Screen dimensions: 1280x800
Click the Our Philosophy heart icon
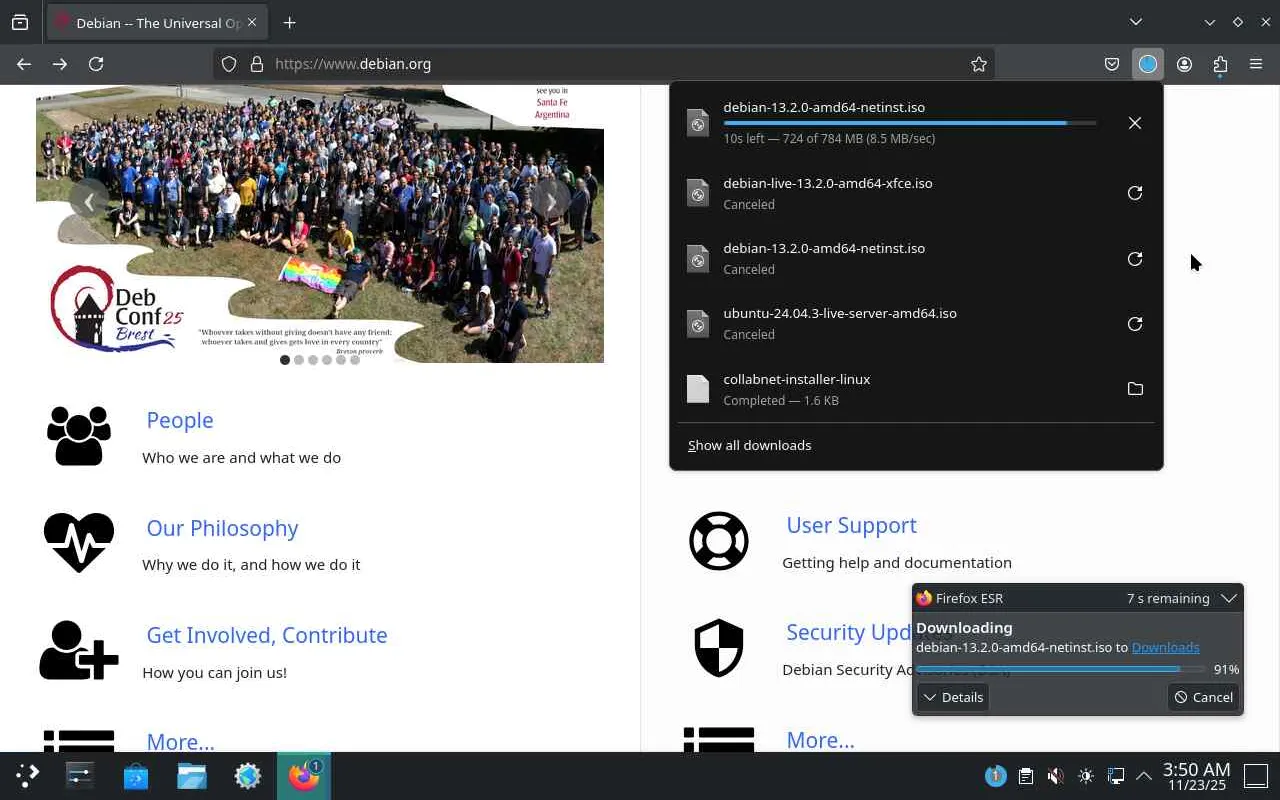tap(79, 542)
